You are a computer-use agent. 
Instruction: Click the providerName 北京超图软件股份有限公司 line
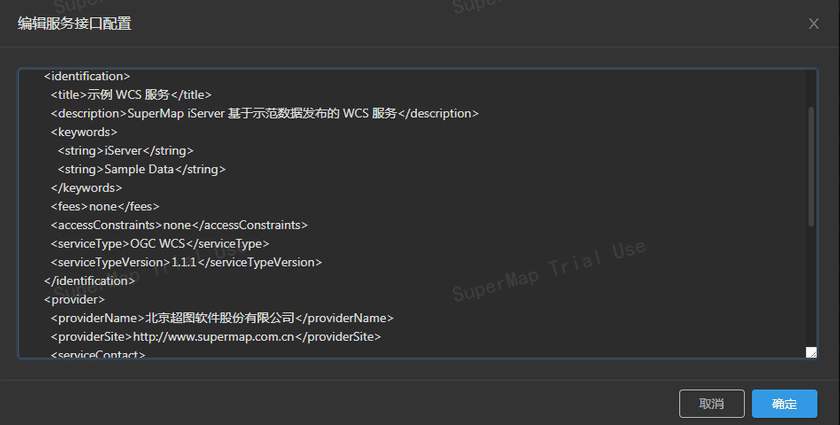[222, 318]
